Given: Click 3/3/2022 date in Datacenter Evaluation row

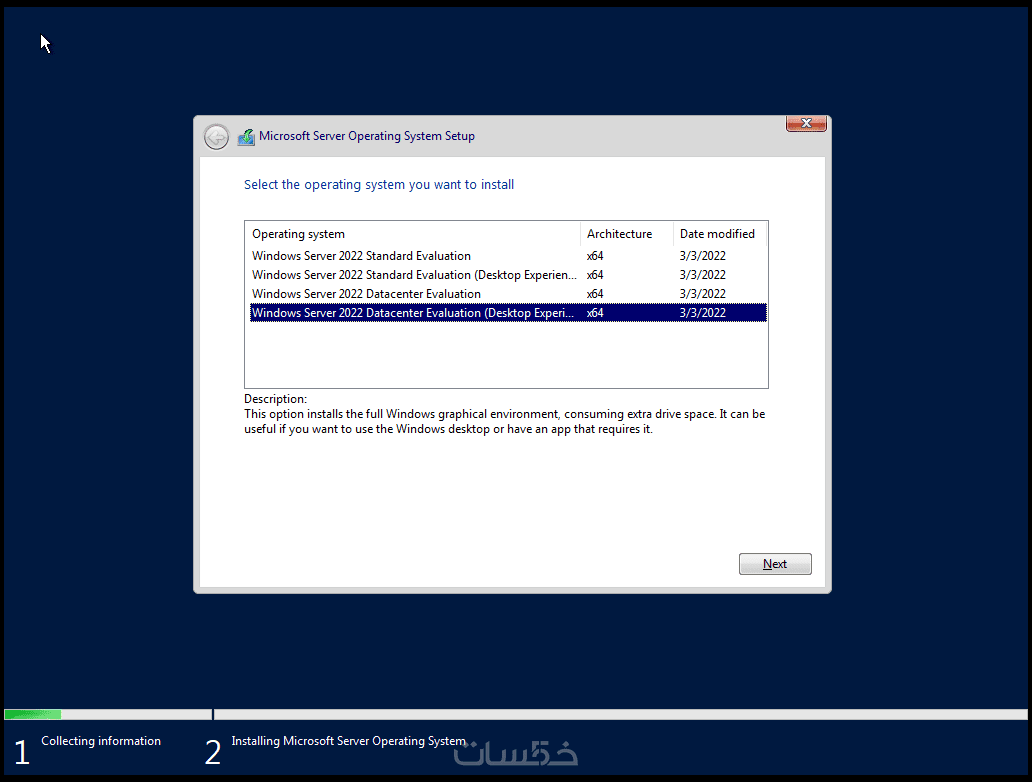Looking at the screenshot, I should coord(702,294).
